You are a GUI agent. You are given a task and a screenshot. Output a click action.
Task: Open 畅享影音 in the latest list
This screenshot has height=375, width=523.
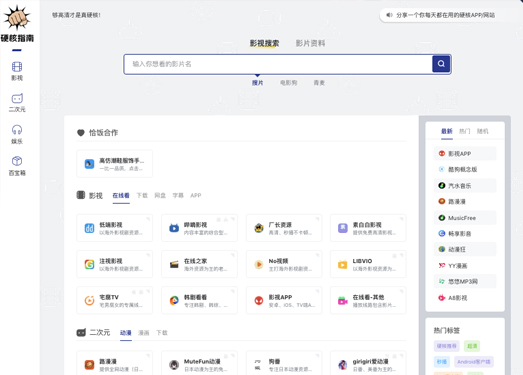tap(465, 234)
